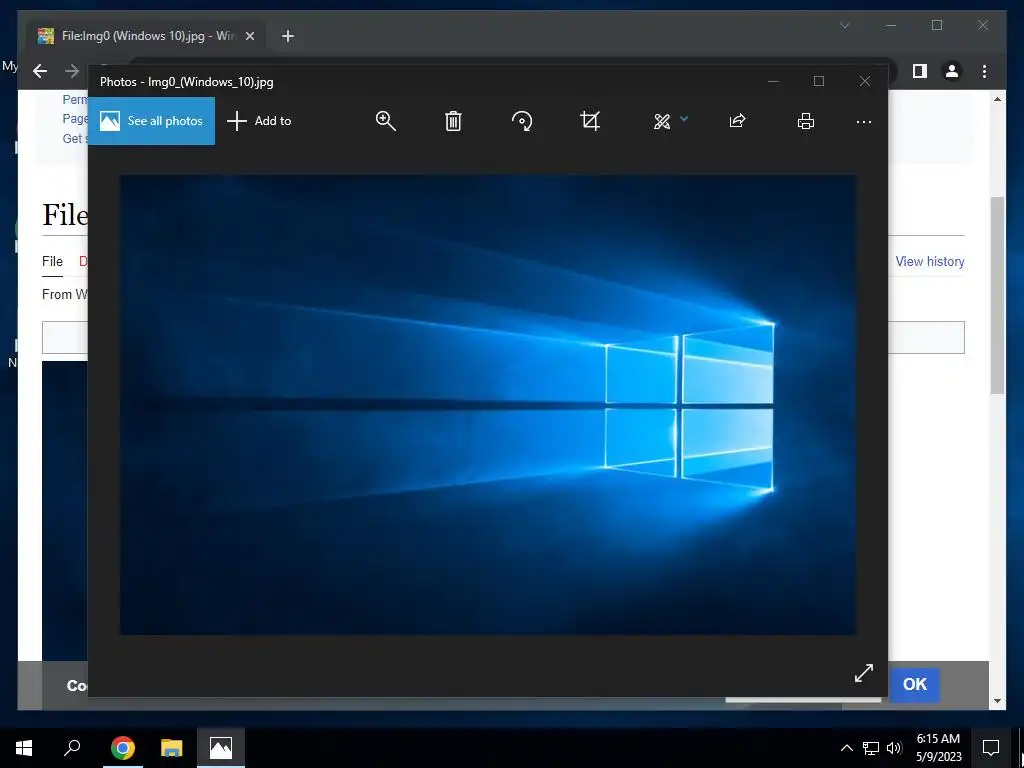Viewport: 1024px width, 768px height.
Task: Close the Photos window
Action: [865, 82]
